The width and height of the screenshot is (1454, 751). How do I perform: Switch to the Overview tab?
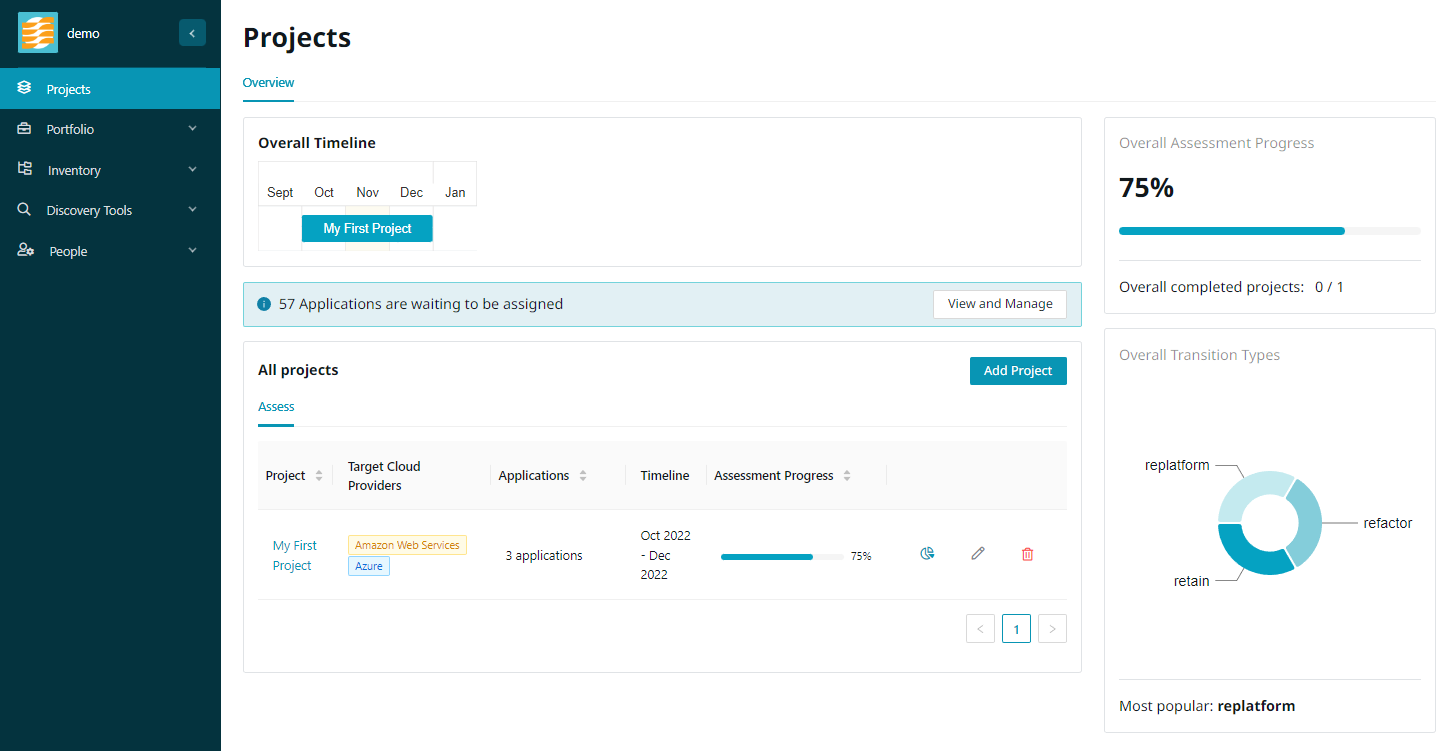pos(268,83)
